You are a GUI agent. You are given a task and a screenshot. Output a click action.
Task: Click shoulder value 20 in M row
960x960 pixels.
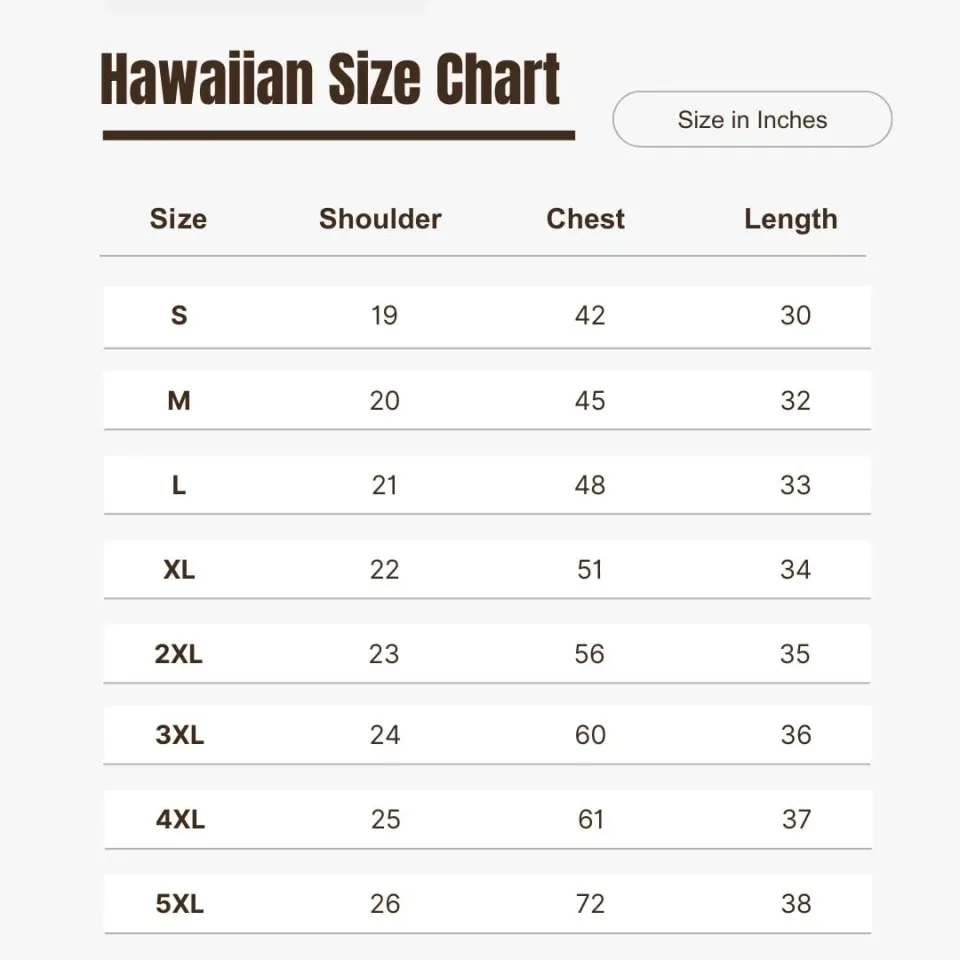coord(384,401)
